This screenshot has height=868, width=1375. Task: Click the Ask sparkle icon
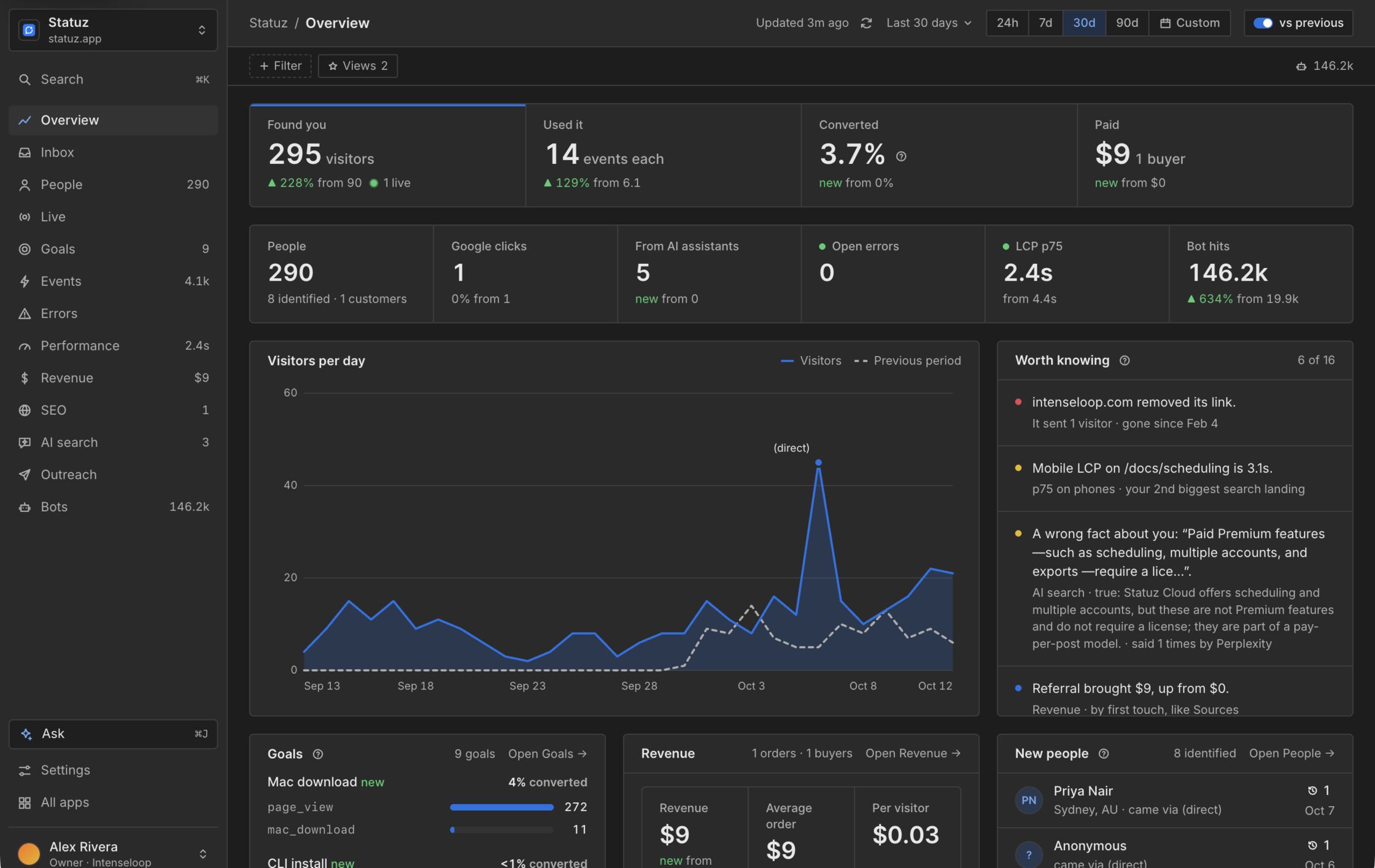[x=26, y=734]
